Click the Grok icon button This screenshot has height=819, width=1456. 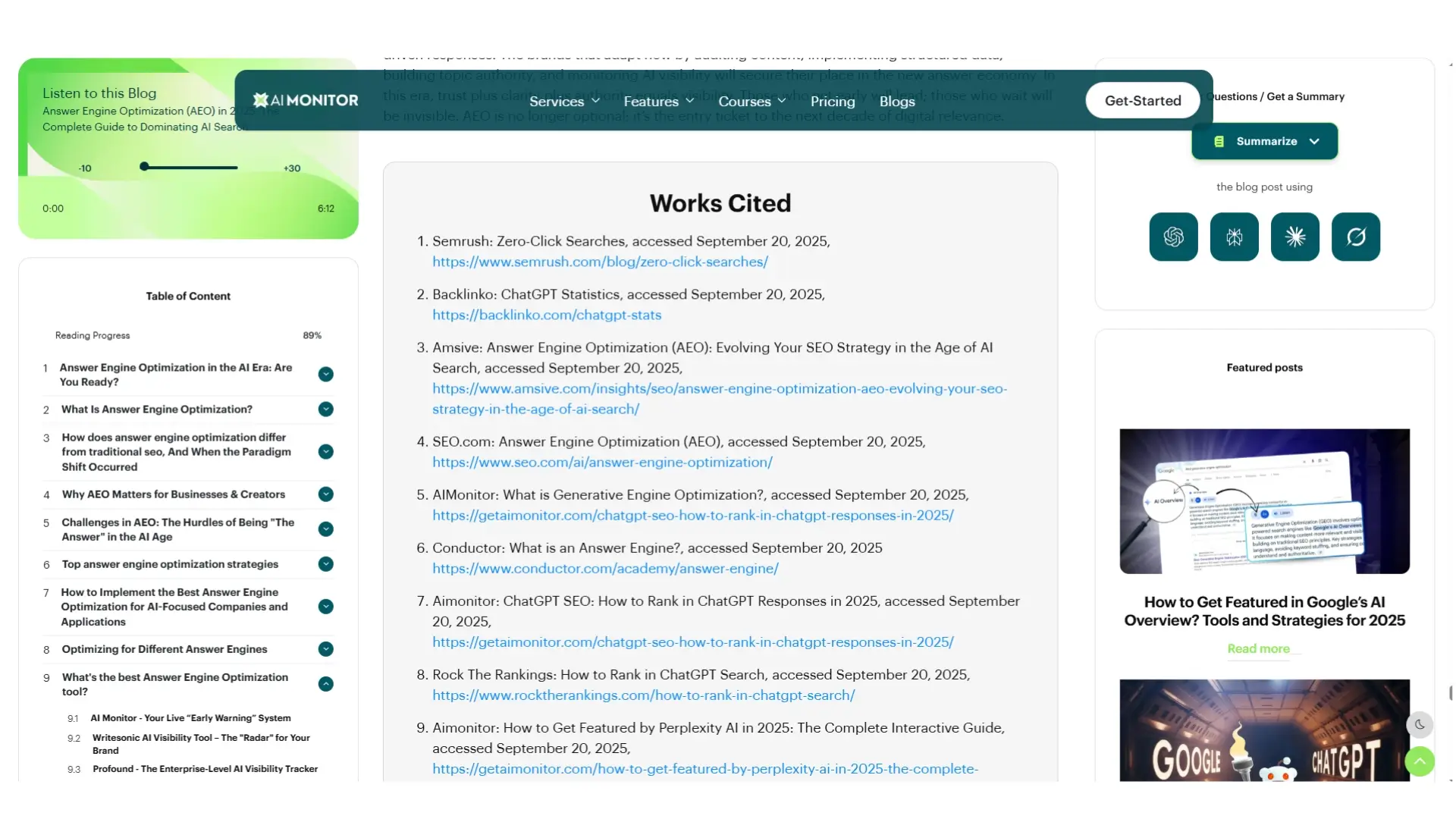coord(1355,237)
